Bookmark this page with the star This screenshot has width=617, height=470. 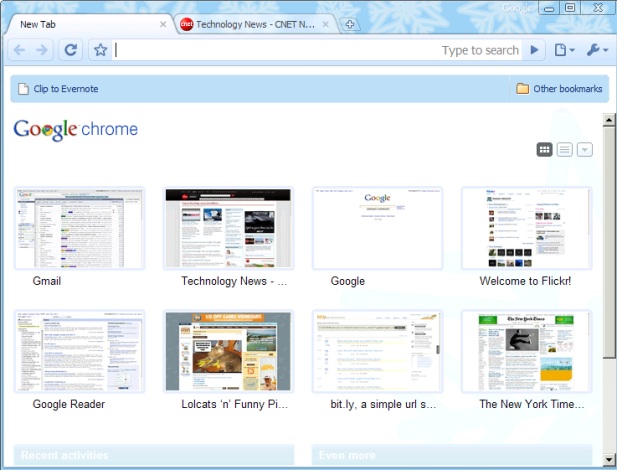(x=100, y=50)
